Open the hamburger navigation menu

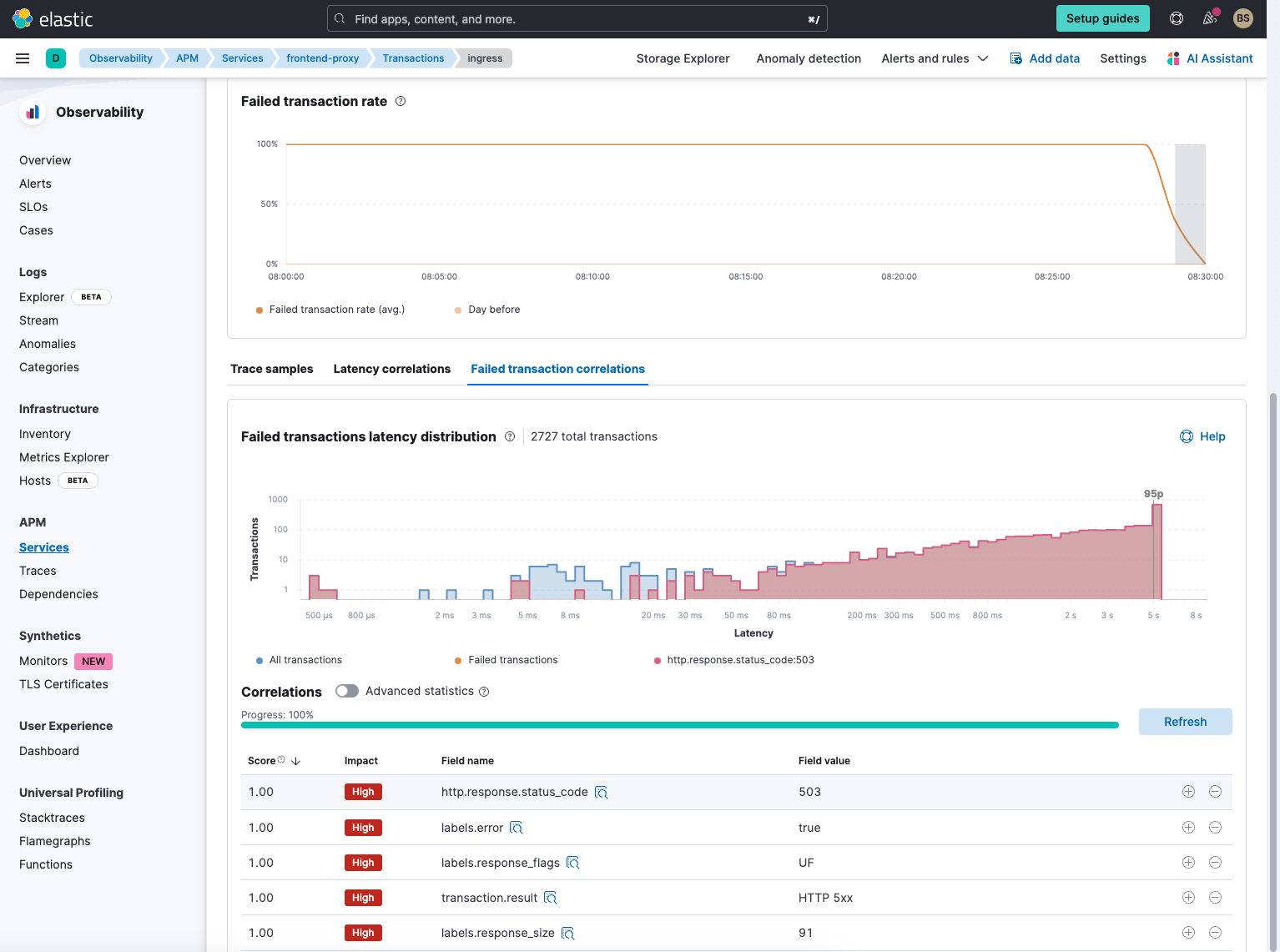(23, 58)
